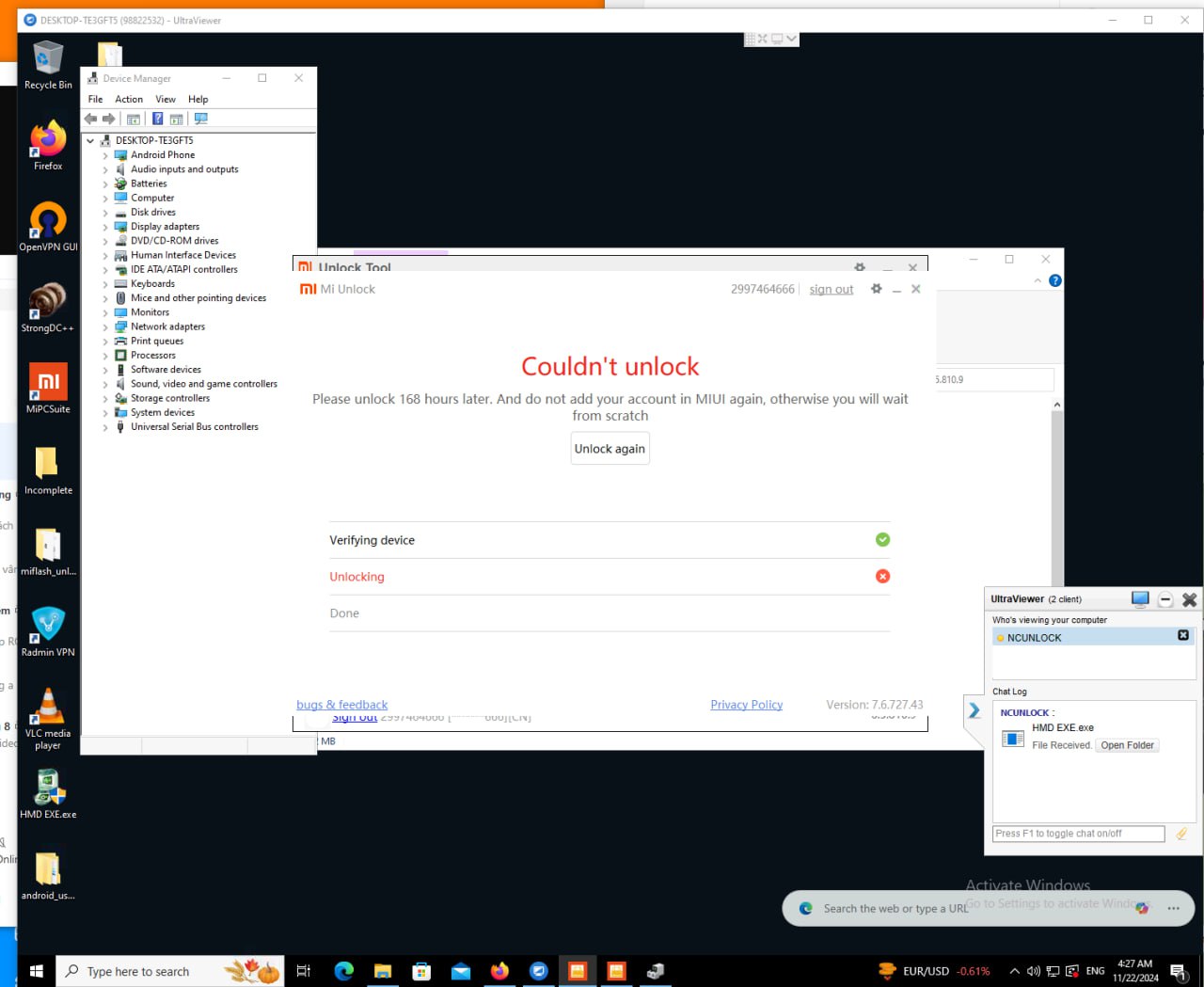Click the Unlock again button
This screenshot has width=1204, height=987.
610,448
